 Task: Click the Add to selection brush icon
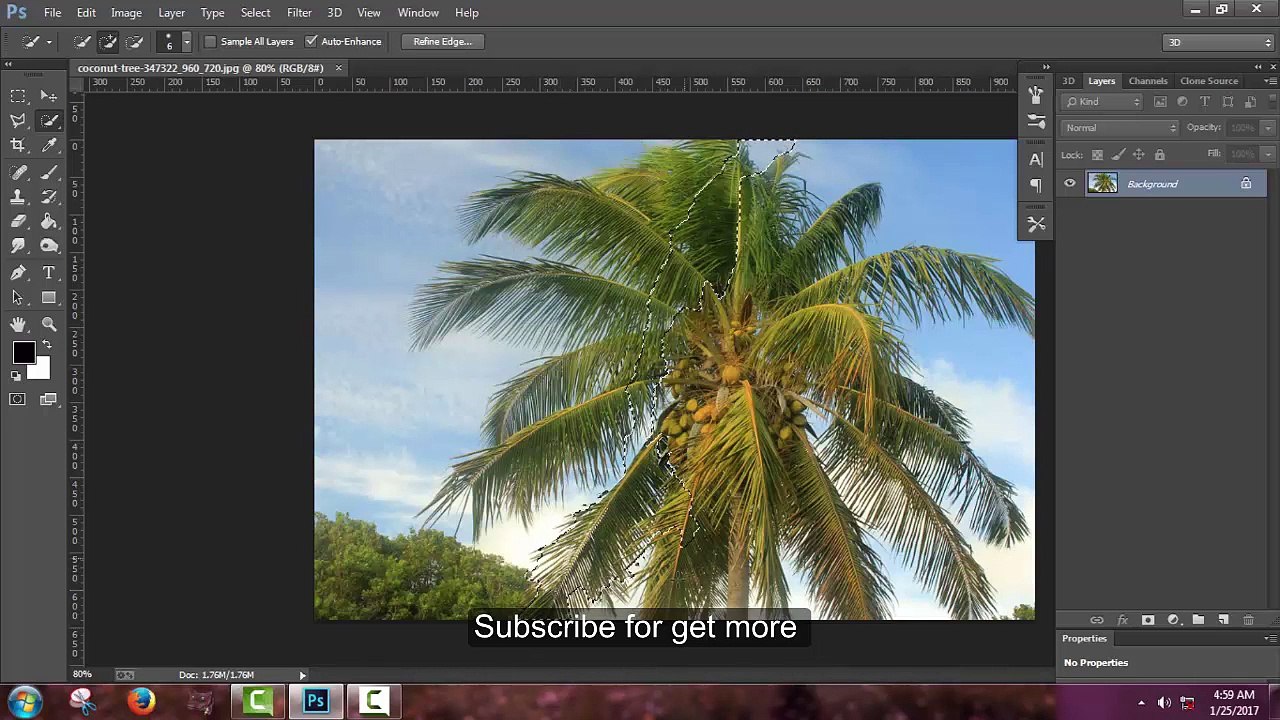click(x=108, y=42)
